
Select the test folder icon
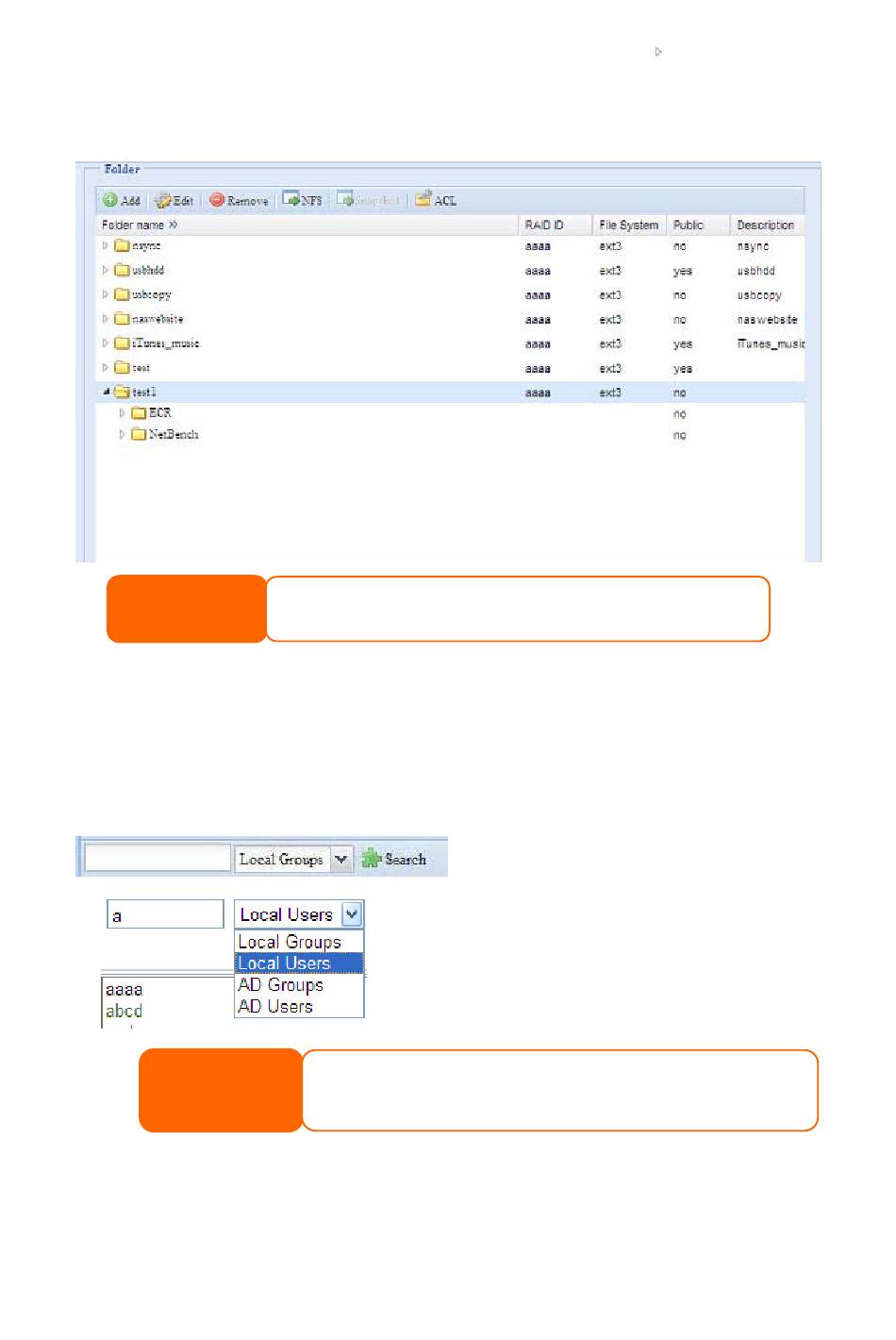[x=122, y=367]
